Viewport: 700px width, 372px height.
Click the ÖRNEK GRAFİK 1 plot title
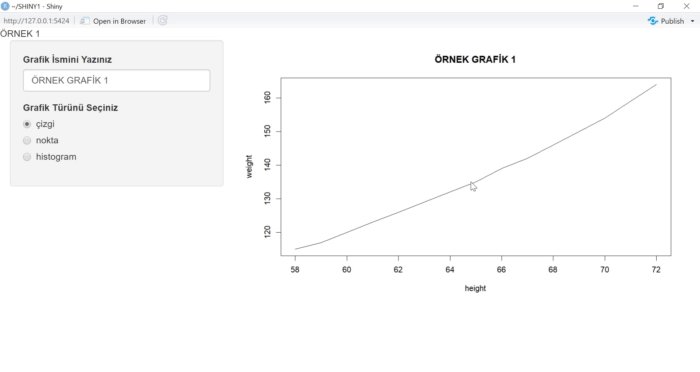(475, 59)
